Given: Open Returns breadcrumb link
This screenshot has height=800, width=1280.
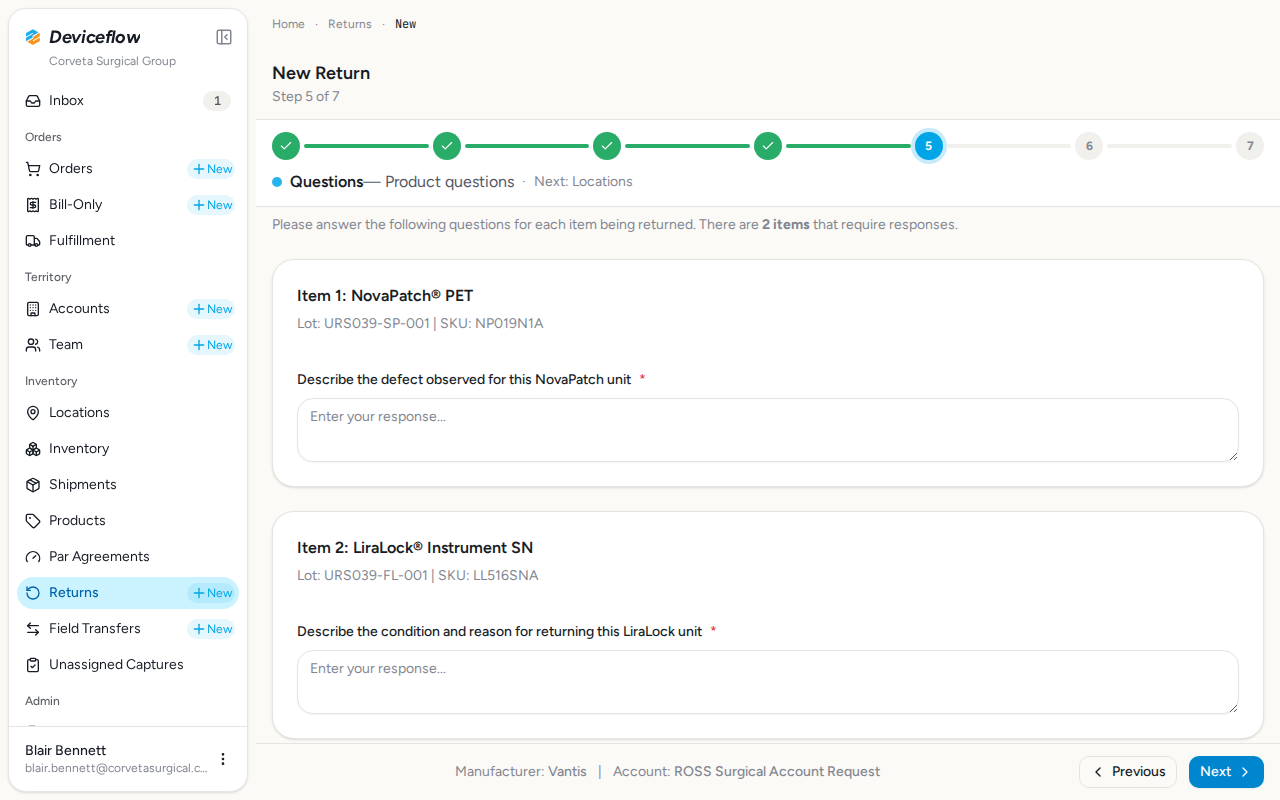Looking at the screenshot, I should tap(350, 24).
